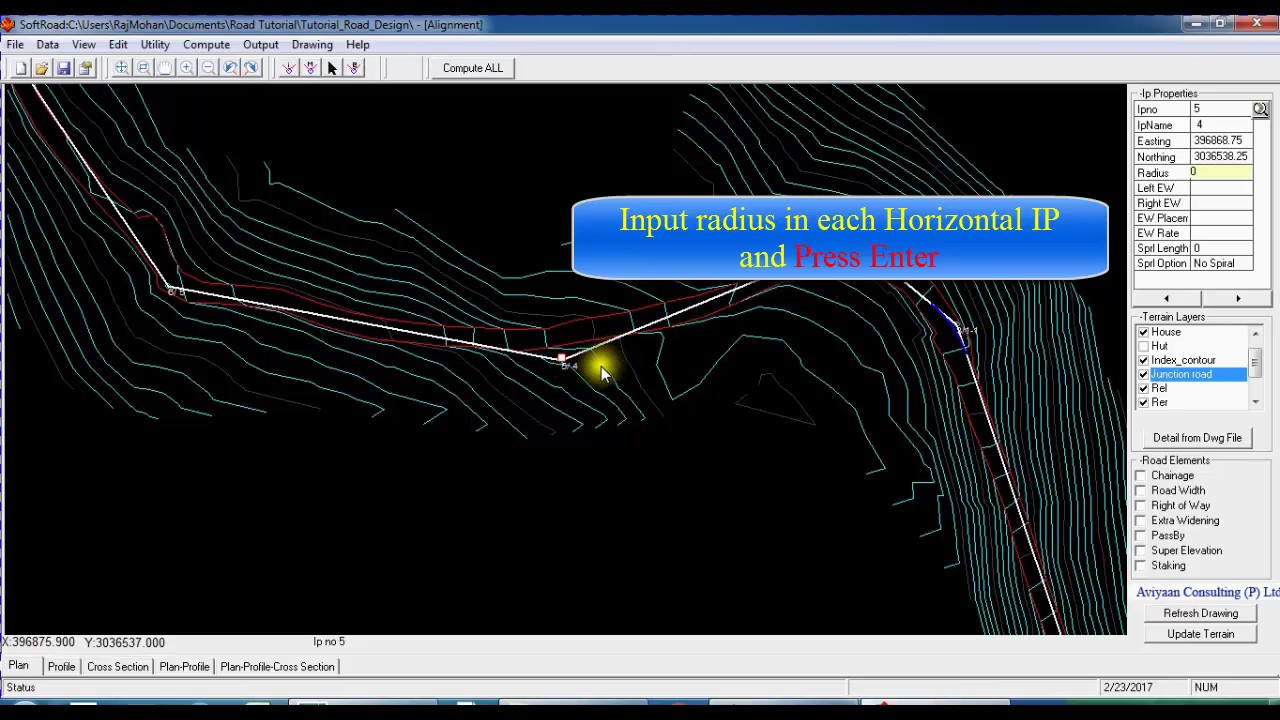Click Detail from Dwg File button
1280x720 pixels.
1197,438
